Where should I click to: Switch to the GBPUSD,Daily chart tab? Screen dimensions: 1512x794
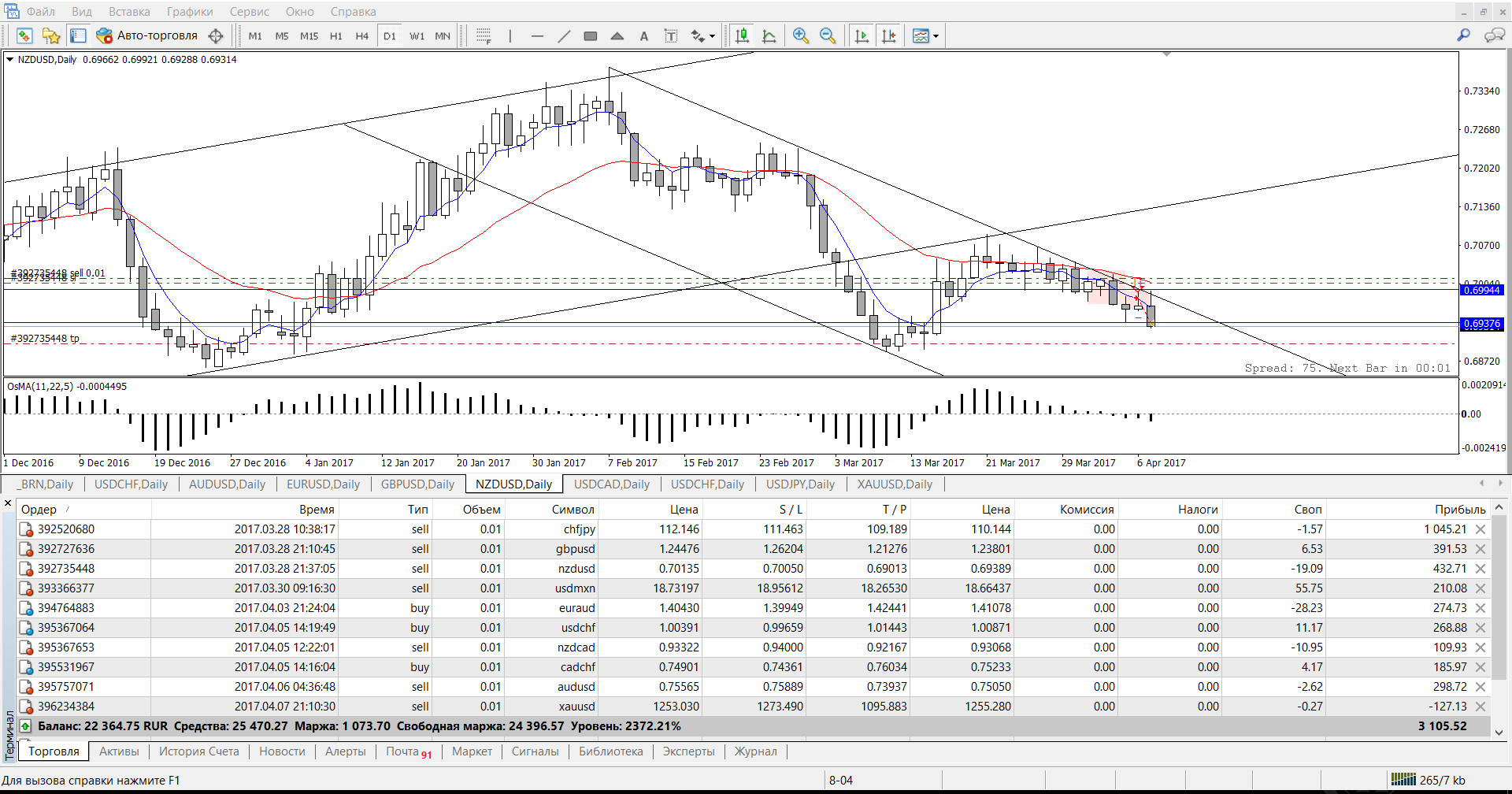417,484
